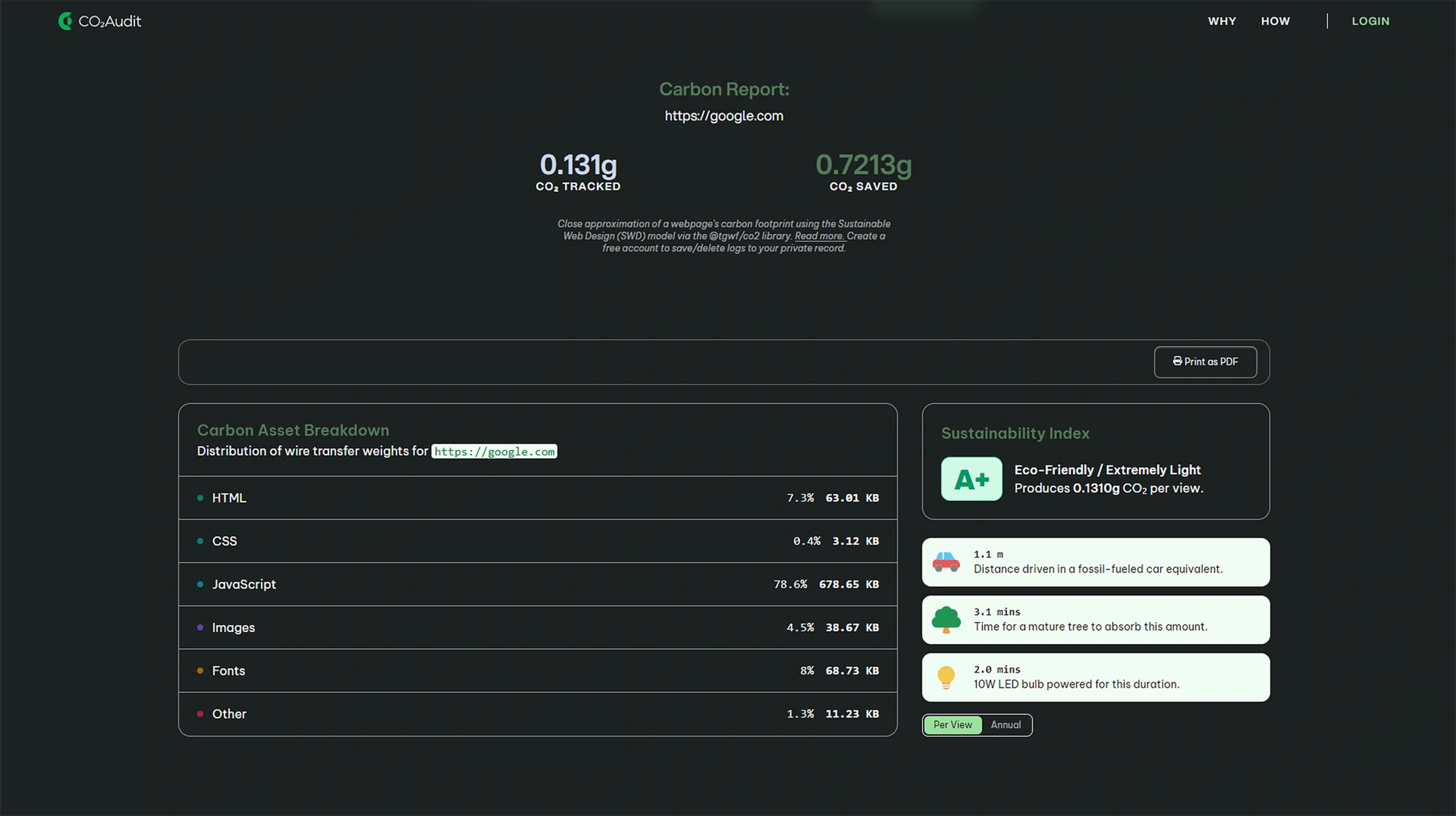Click the 38.67 KB Images size
Screen dimensions: 1456x816
[x=852, y=628]
